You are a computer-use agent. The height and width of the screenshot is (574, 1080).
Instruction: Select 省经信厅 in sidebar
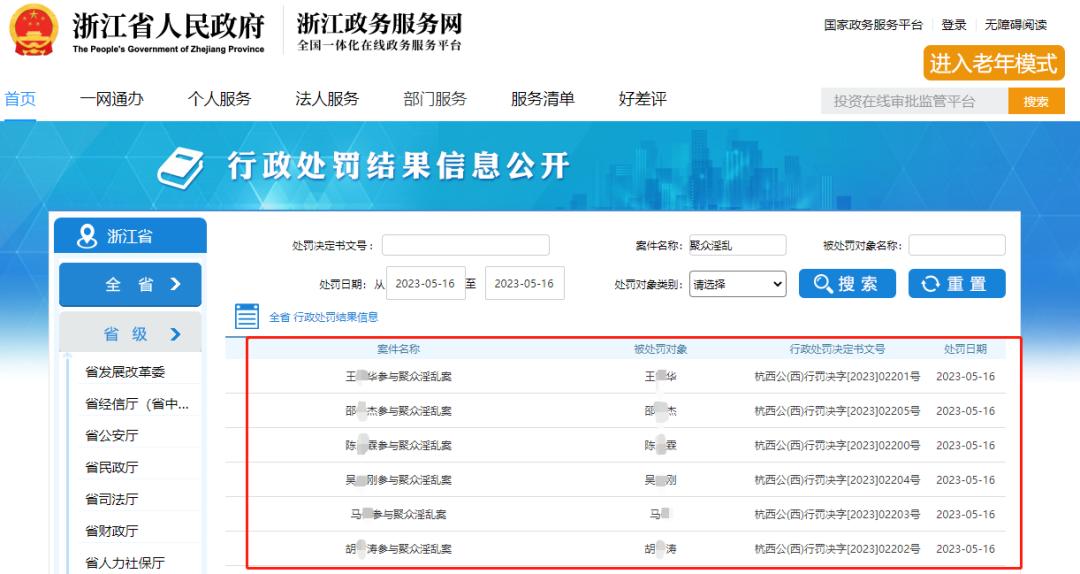point(136,404)
